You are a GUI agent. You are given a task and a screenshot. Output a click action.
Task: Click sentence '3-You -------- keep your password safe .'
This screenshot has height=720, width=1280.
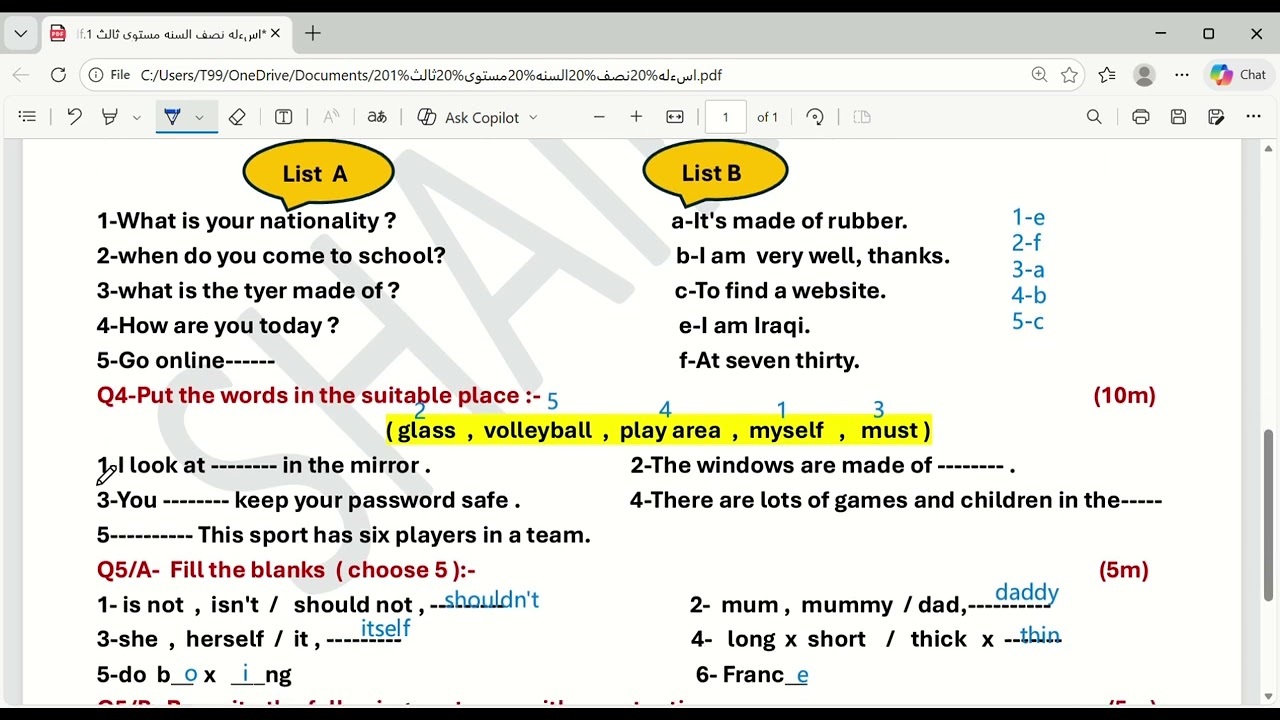[309, 501]
